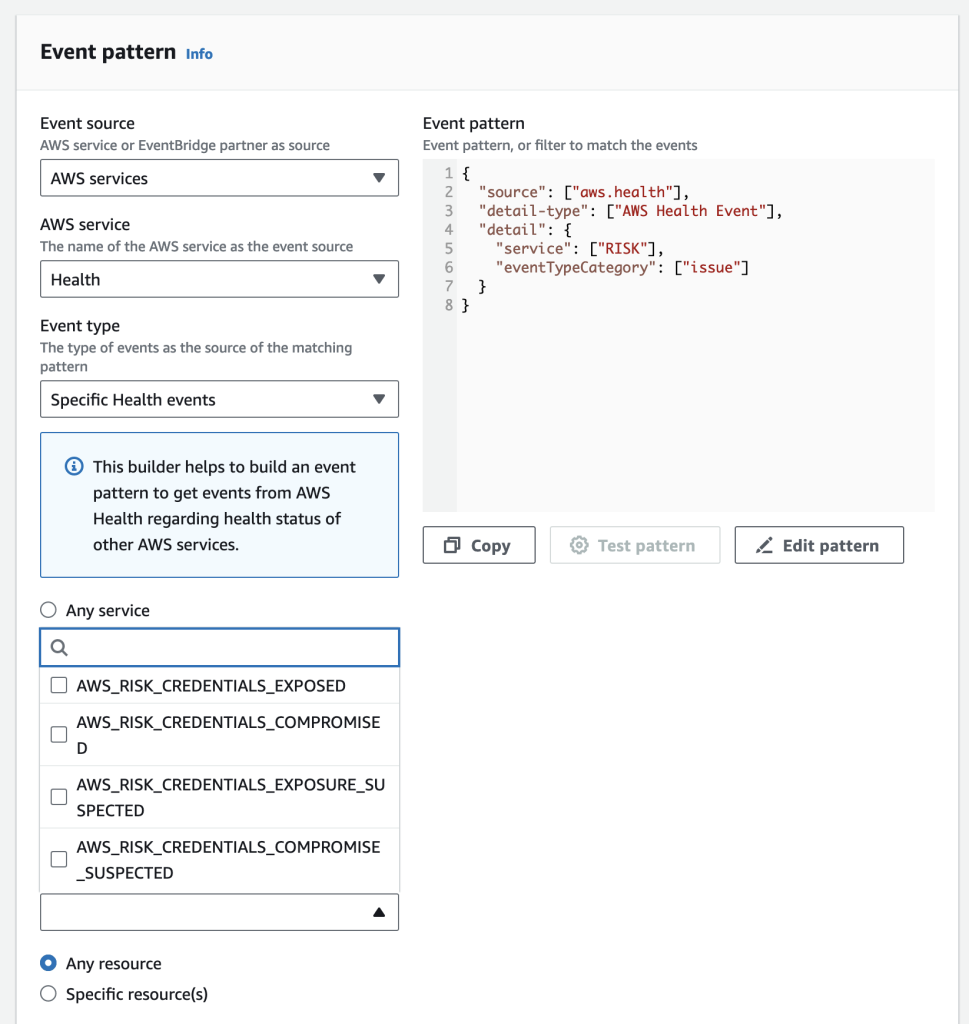The height and width of the screenshot is (1024, 969).
Task: Focus the event filter search field
Action: pos(230,648)
